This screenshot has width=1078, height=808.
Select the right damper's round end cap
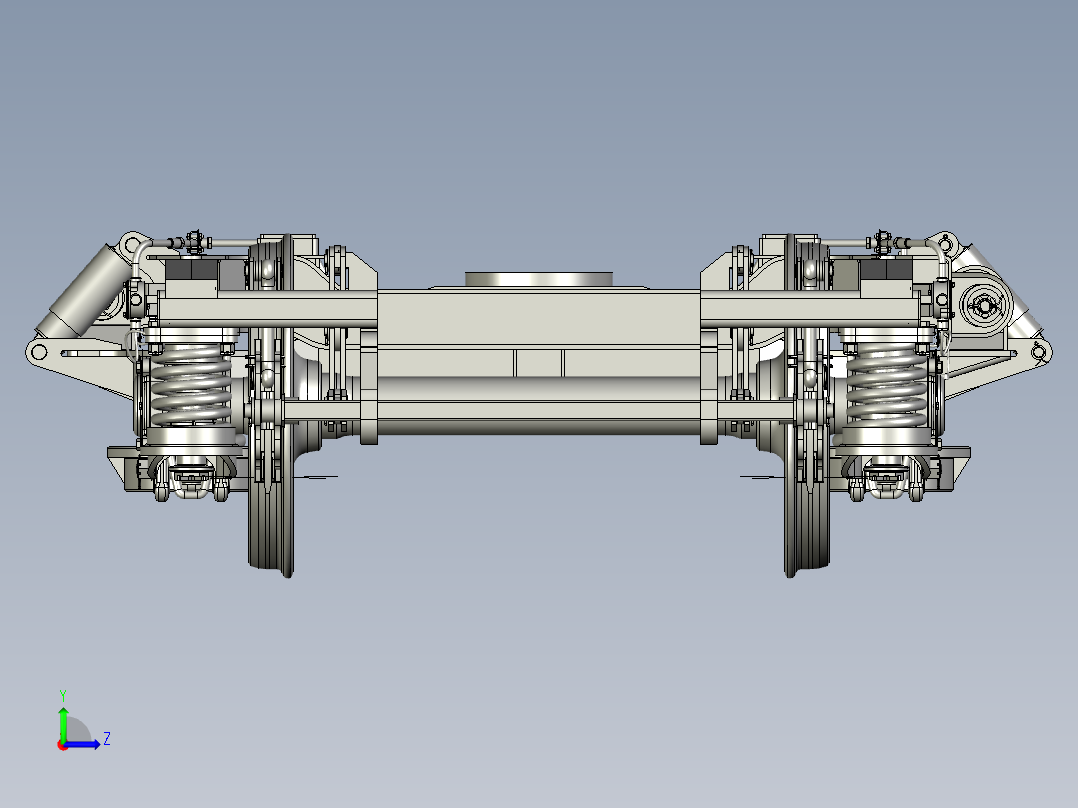point(983,307)
